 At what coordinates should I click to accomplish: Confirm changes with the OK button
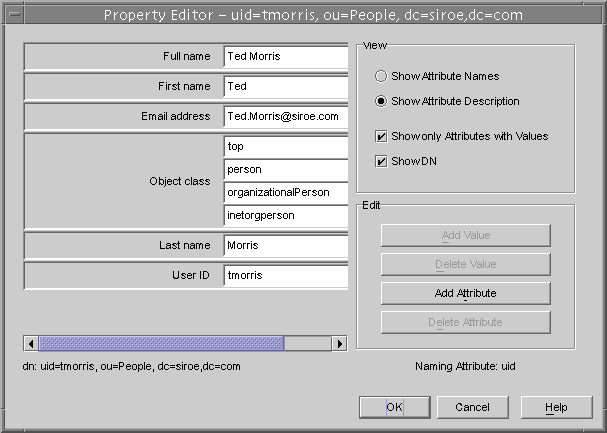394,407
